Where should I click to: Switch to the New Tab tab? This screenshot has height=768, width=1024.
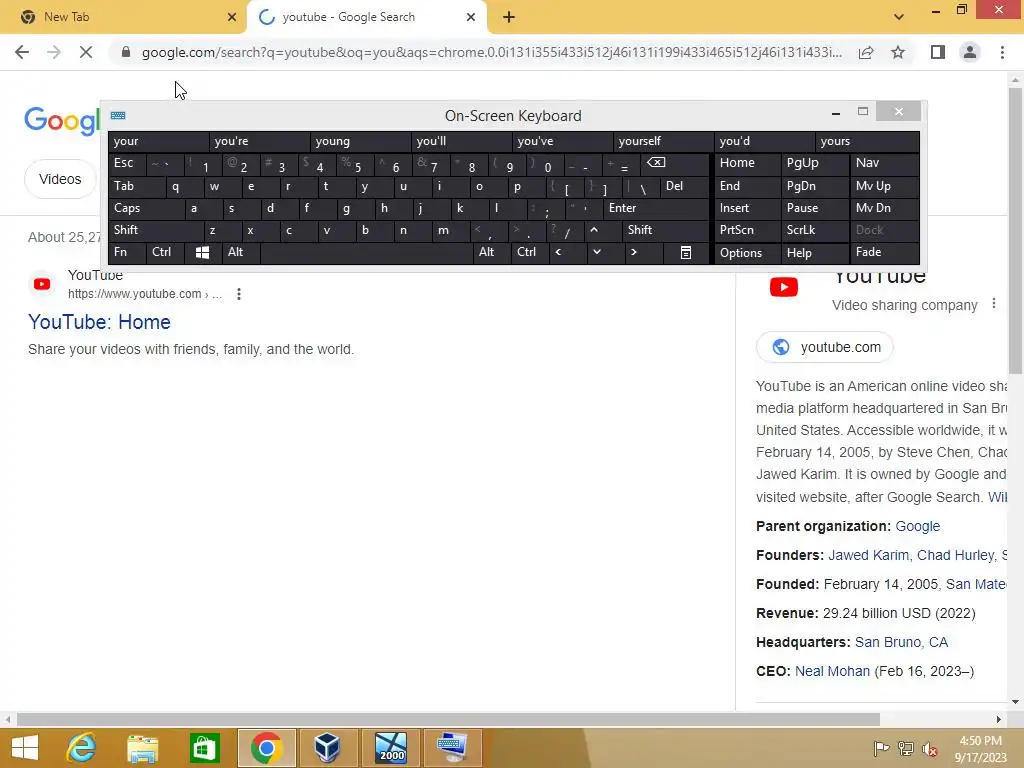click(124, 17)
